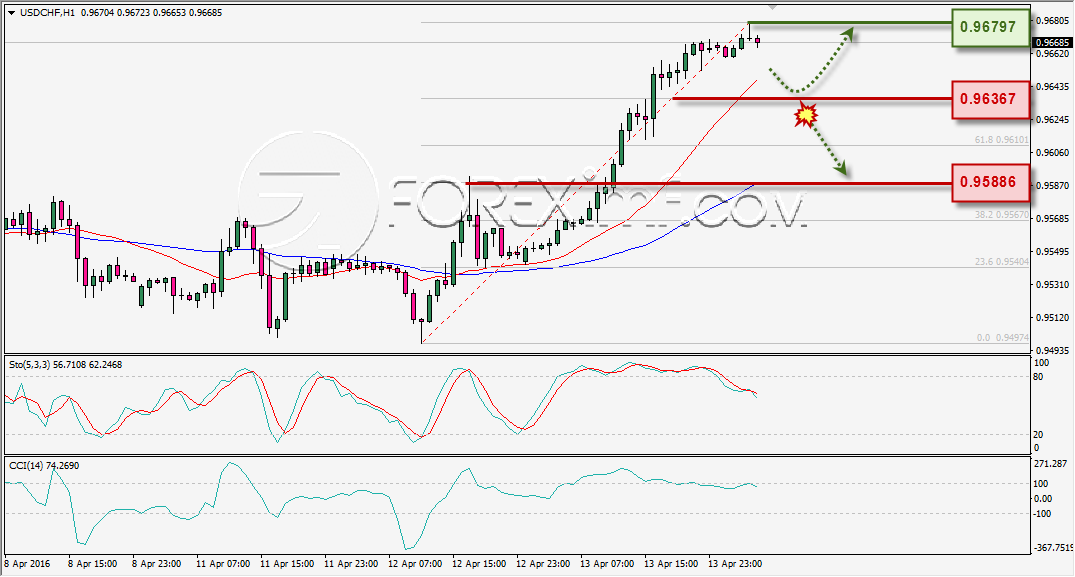Select the 23.6 Fibonacci level label

(x=1002, y=262)
